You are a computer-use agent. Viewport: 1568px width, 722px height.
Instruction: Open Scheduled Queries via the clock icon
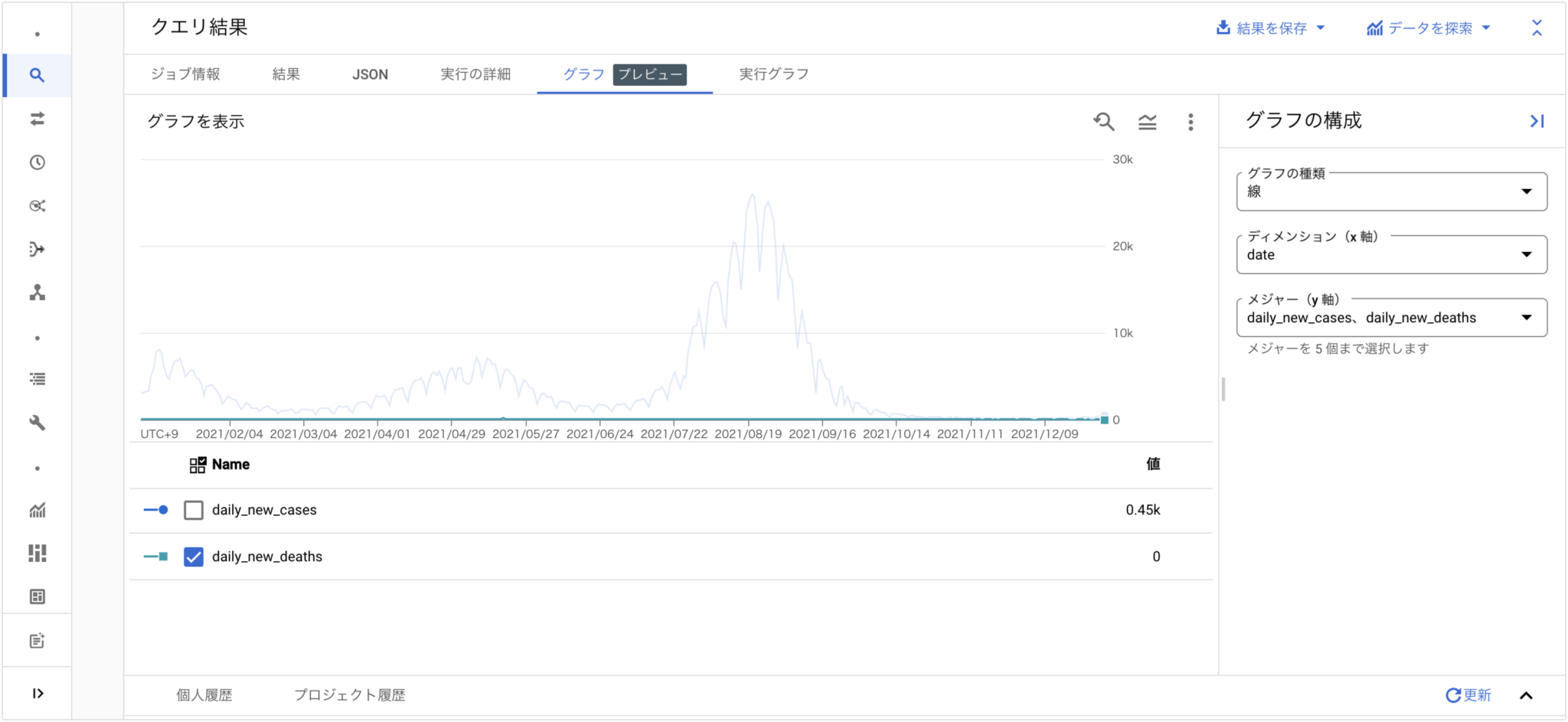[x=37, y=162]
